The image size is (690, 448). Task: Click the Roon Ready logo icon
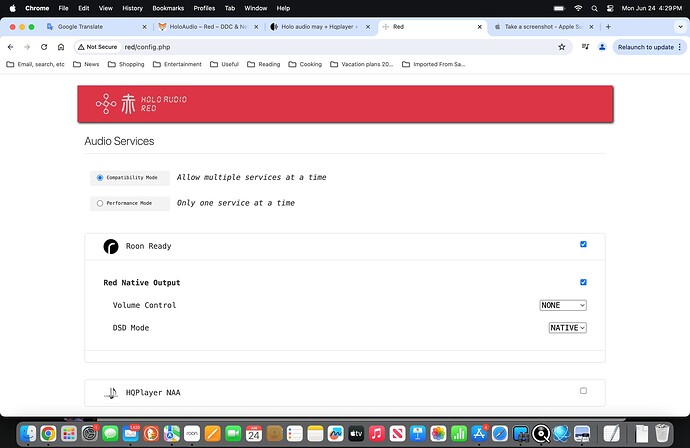point(111,246)
